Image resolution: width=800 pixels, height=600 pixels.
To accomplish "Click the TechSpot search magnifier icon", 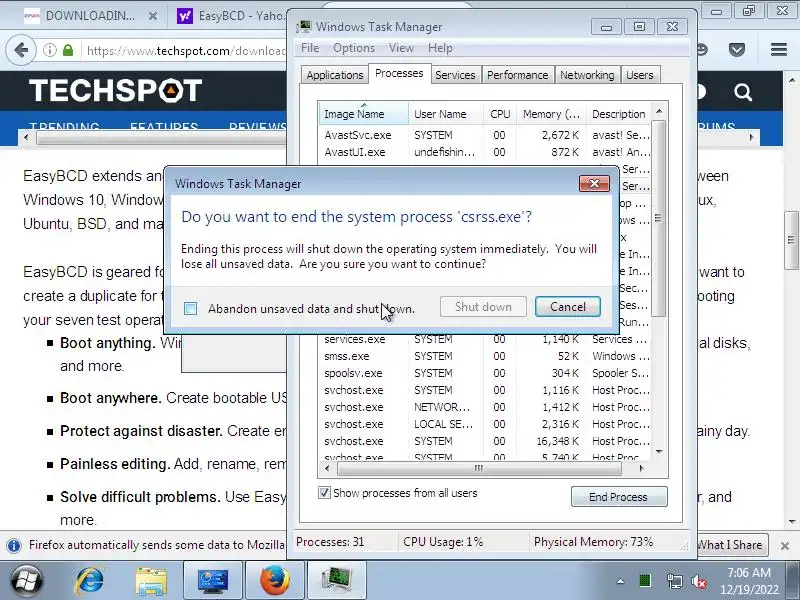I will [x=743, y=92].
